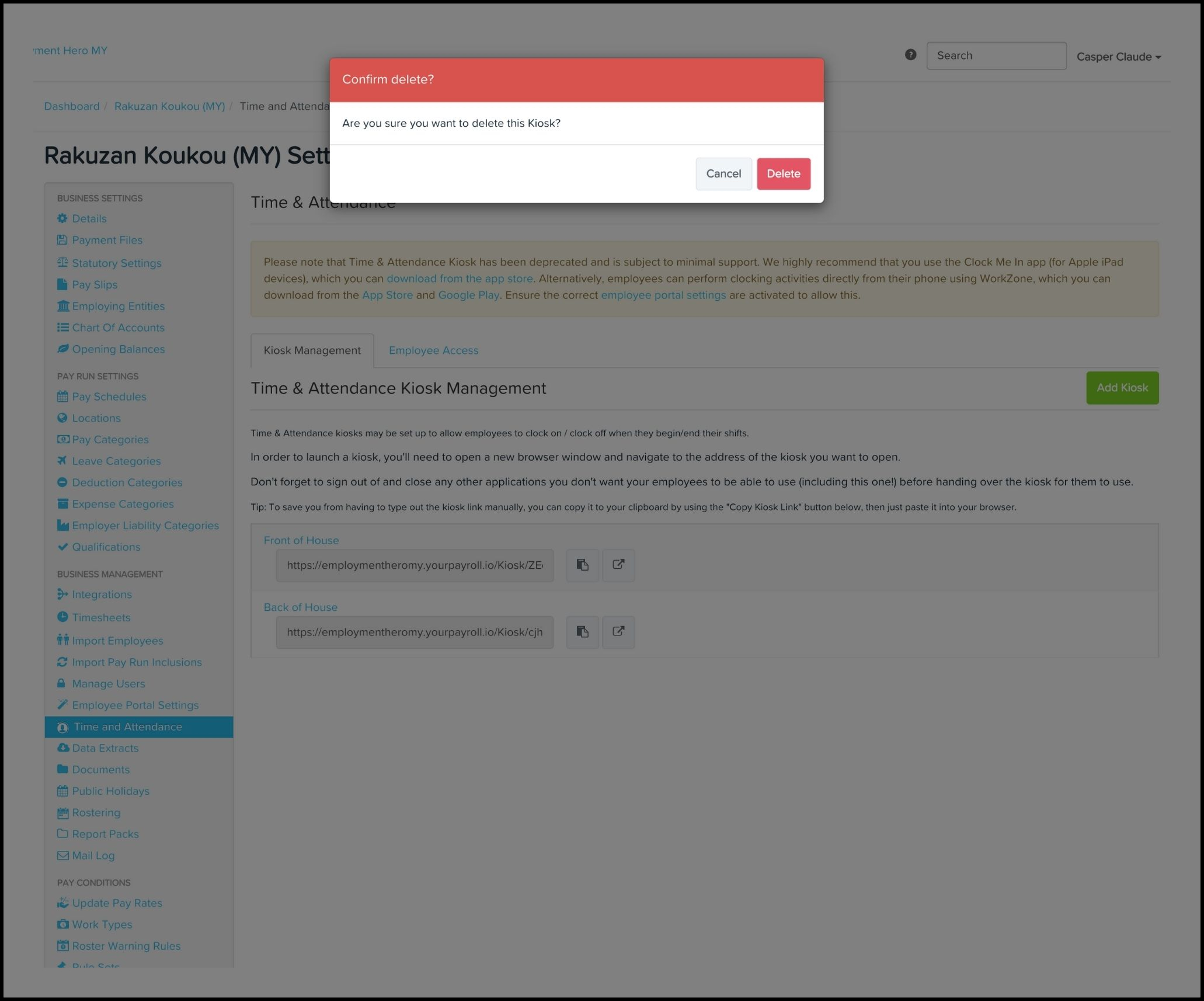Screen dimensions: 1204x1001
Task: Click the help question mark icon
Action: (910, 55)
